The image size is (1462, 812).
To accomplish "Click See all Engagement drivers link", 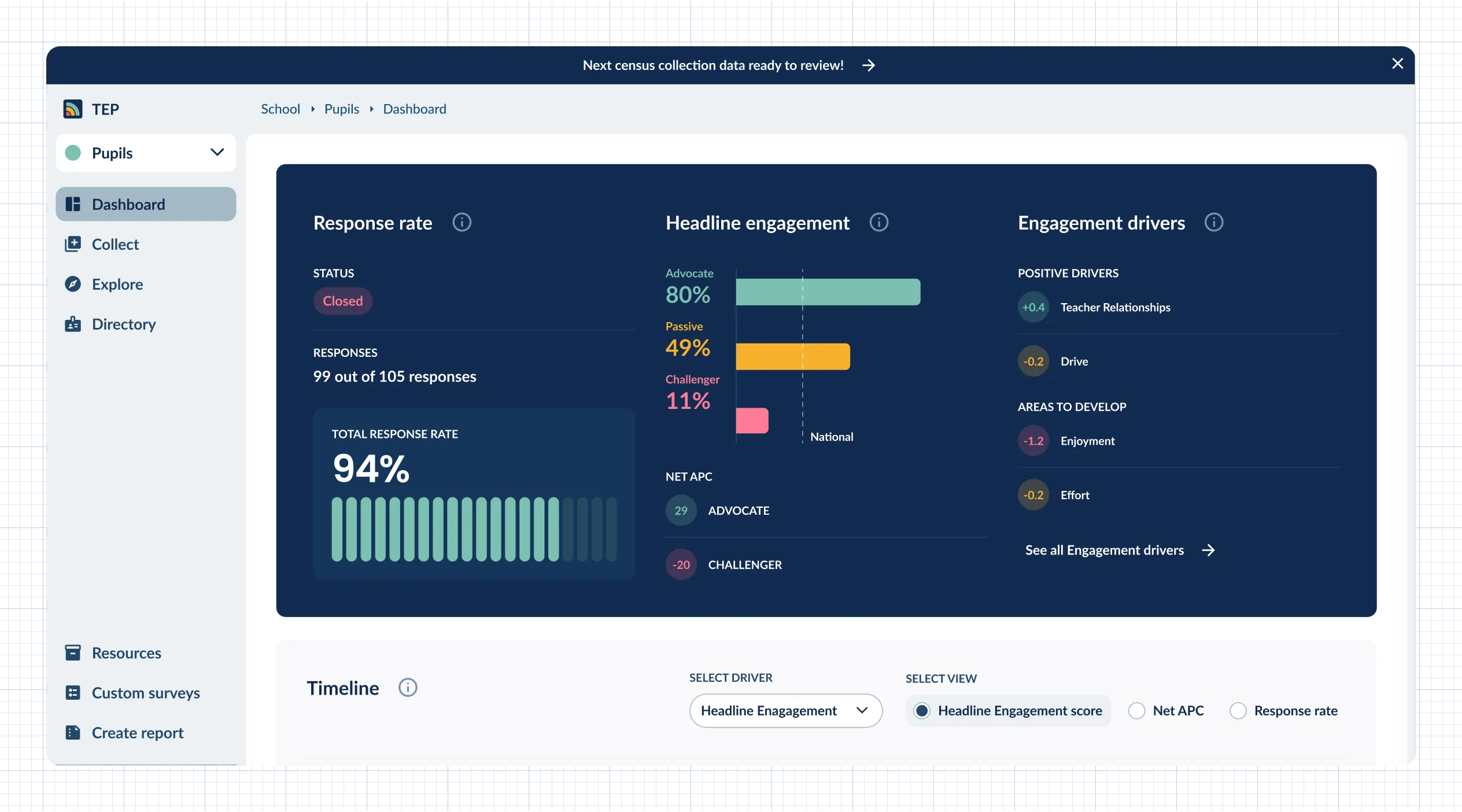I will point(1120,550).
